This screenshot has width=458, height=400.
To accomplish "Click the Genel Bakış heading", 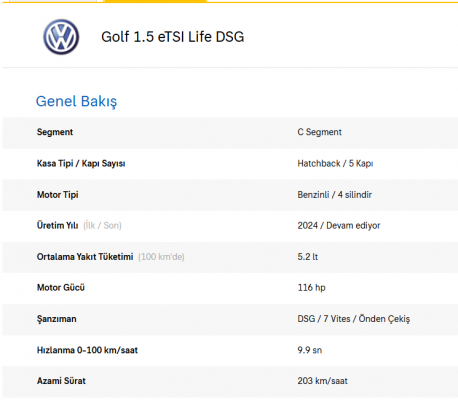I will point(76,101).
